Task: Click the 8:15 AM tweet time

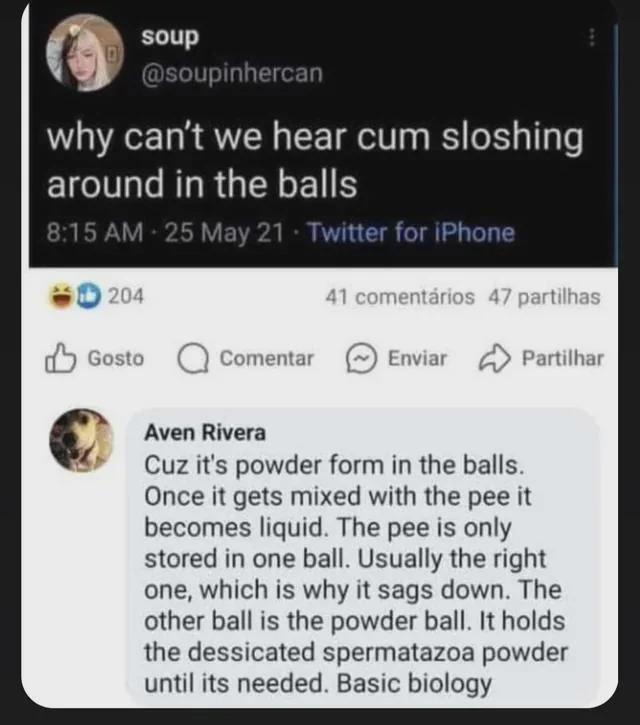Action: click(90, 233)
